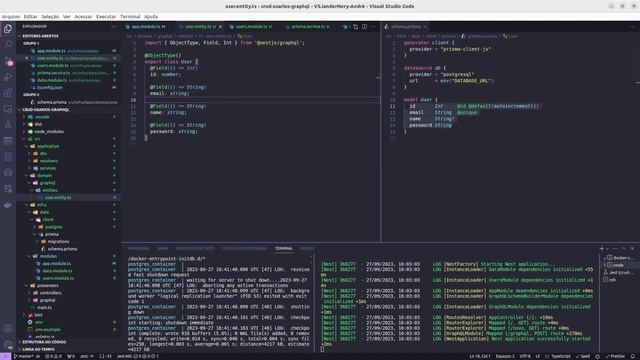Open the Arquivo menu
Image resolution: width=640 pixels, height=360 pixels.
point(11,17)
